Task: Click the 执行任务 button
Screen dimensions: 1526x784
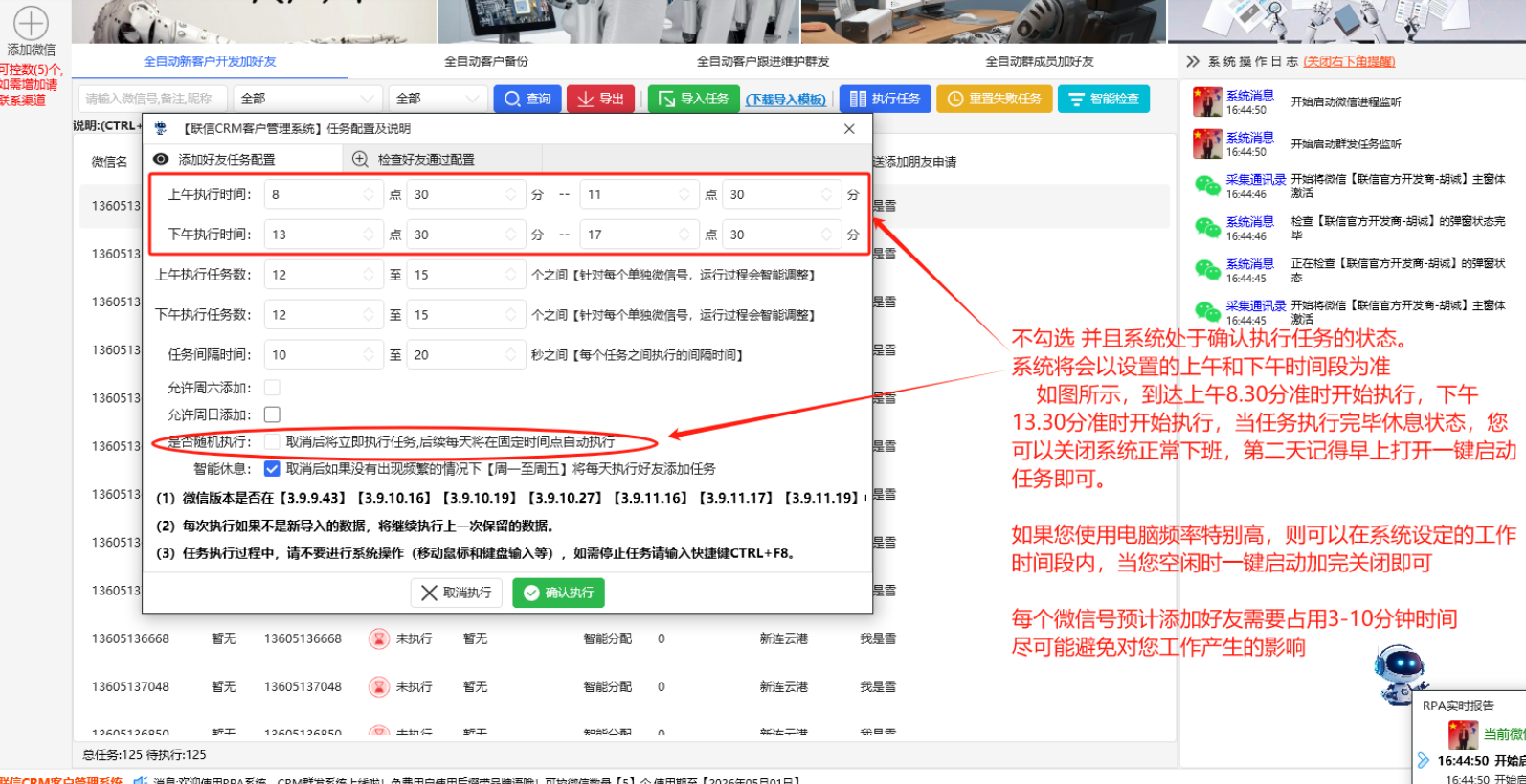Action: tap(886, 99)
